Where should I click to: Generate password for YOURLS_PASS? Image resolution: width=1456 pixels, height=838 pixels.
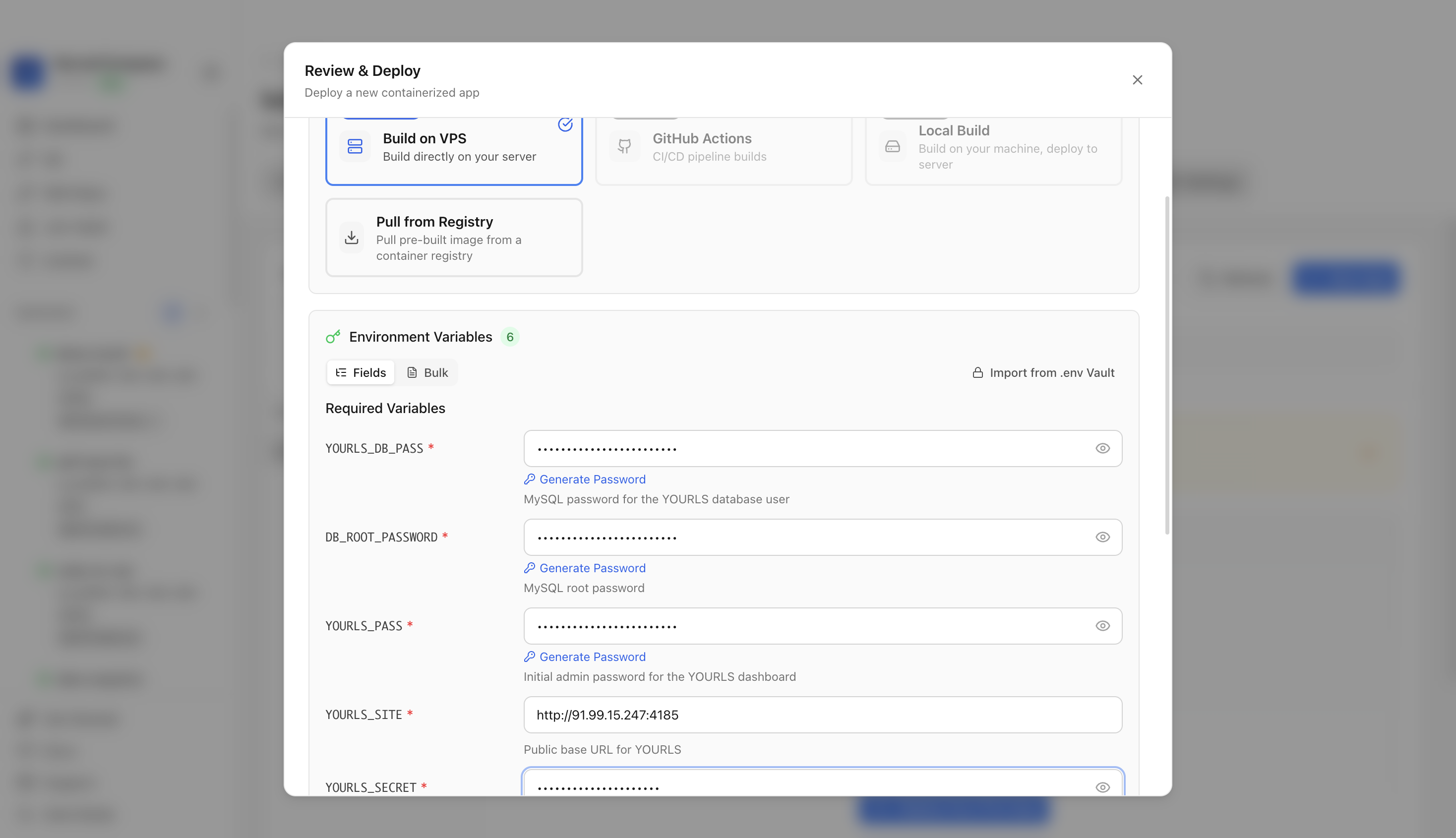(585, 657)
